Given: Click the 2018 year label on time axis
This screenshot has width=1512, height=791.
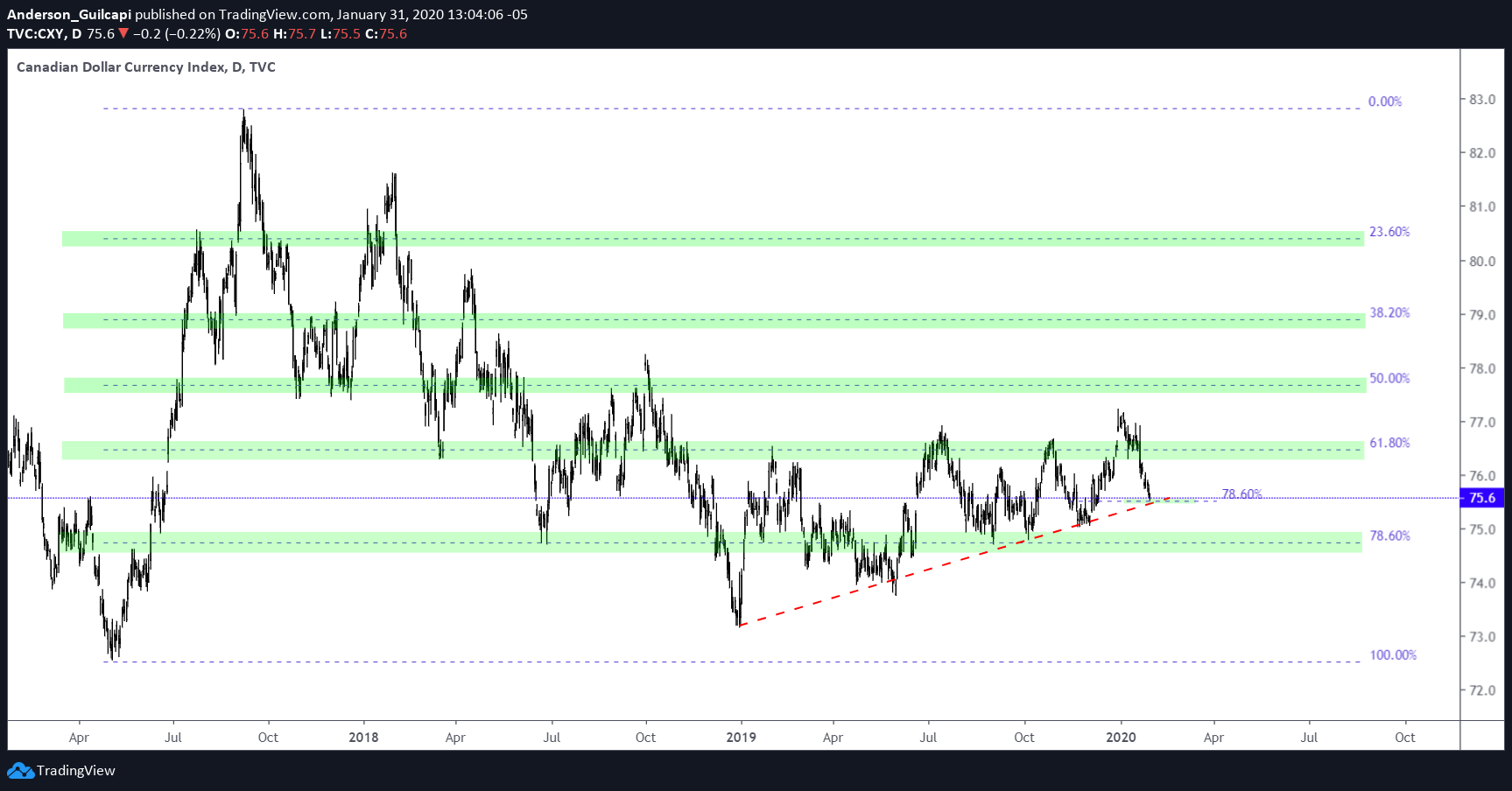Looking at the screenshot, I should [363, 738].
